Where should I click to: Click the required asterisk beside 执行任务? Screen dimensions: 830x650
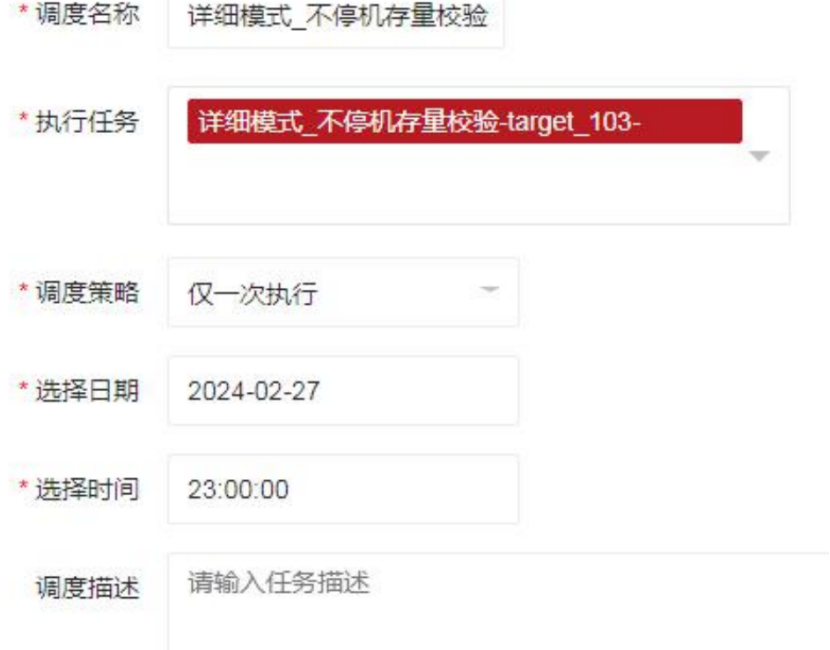(23, 117)
